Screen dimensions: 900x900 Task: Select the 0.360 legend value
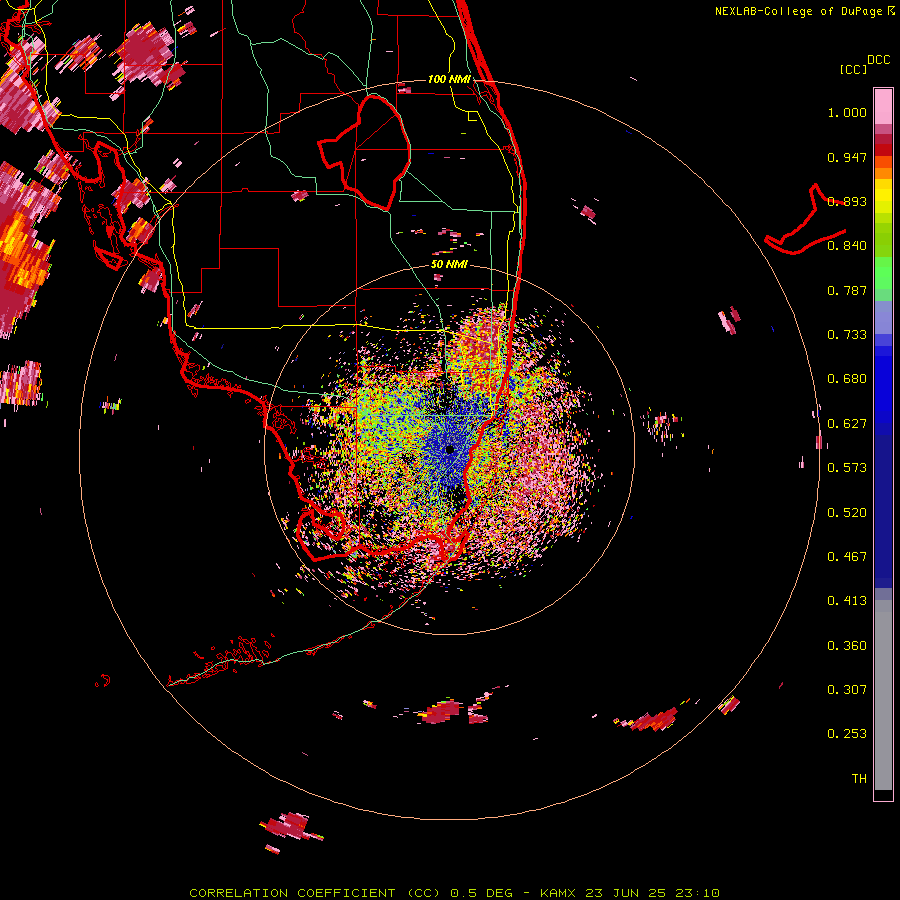click(x=847, y=646)
